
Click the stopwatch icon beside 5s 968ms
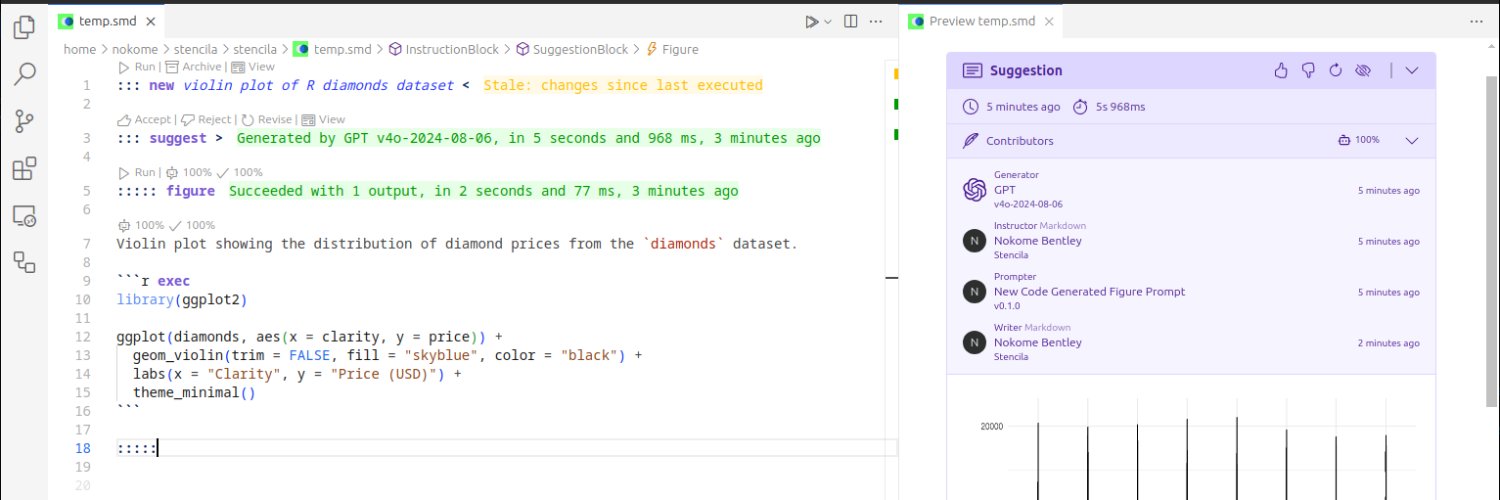pyautogui.click(x=1079, y=106)
